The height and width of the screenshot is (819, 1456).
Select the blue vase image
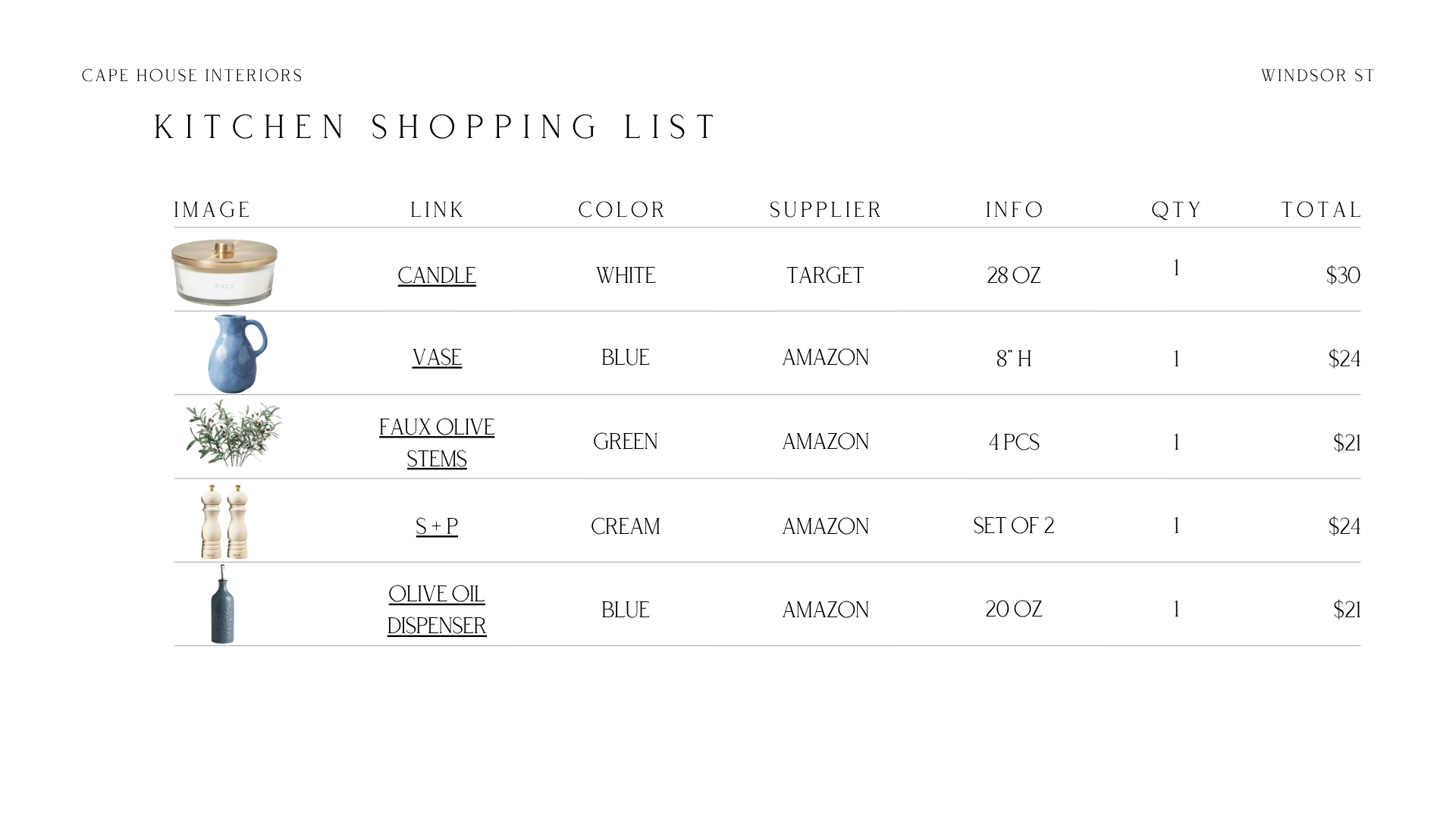(x=237, y=353)
